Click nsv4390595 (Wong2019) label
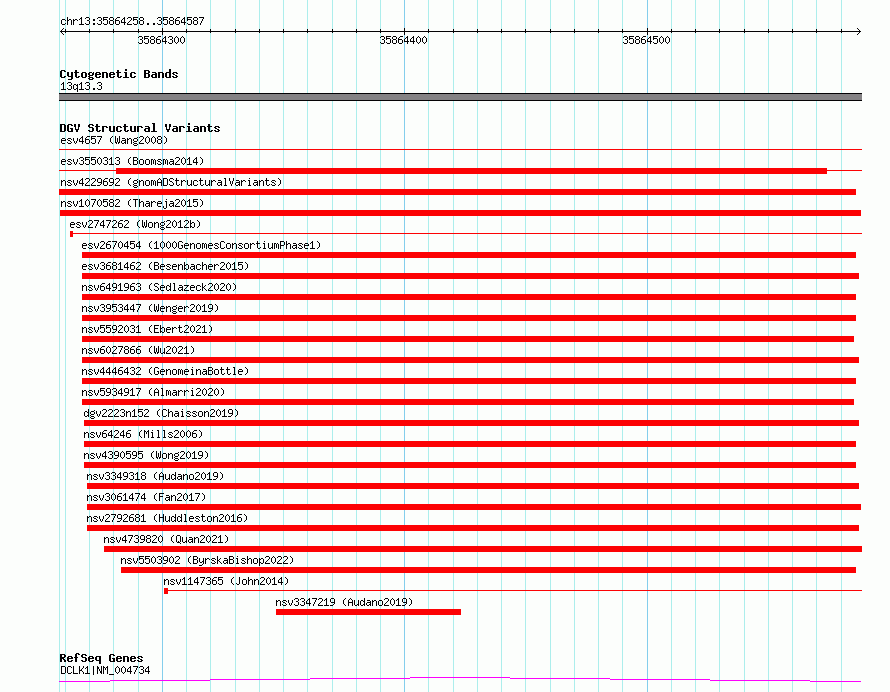 pyautogui.click(x=146, y=455)
